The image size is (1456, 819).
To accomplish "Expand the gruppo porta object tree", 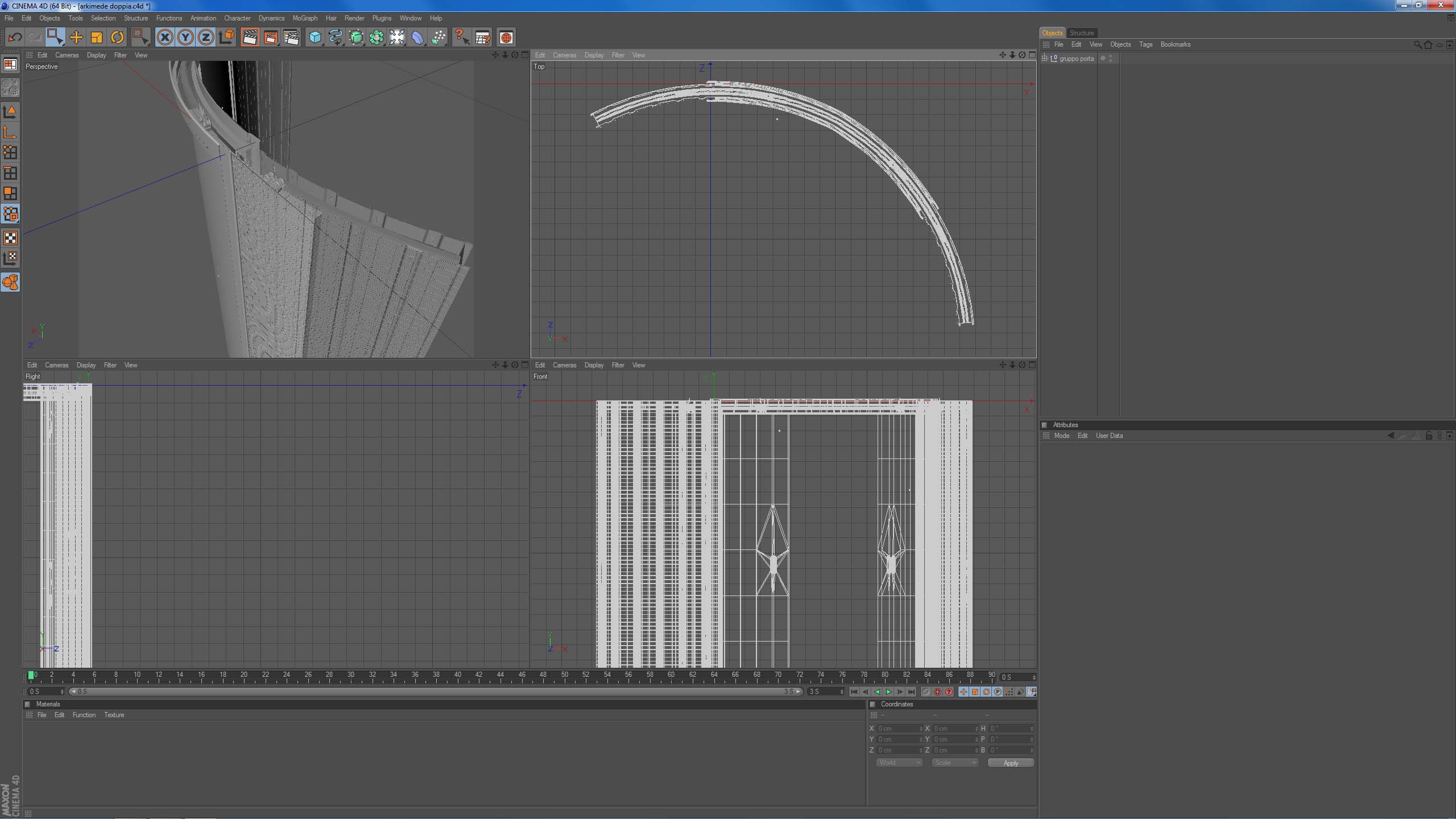I will 1044,59.
